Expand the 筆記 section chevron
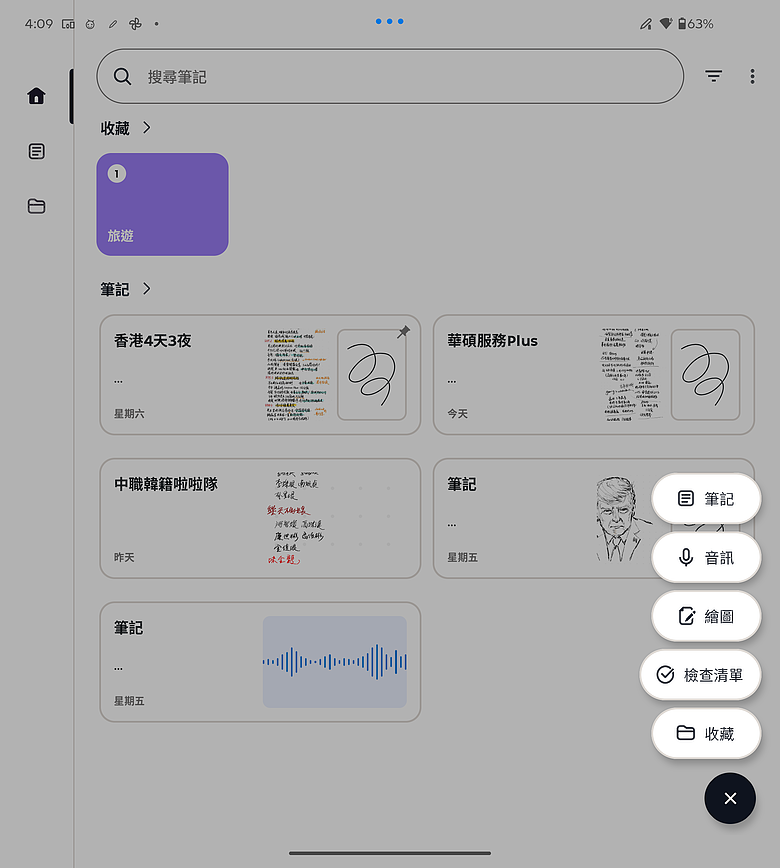 147,289
